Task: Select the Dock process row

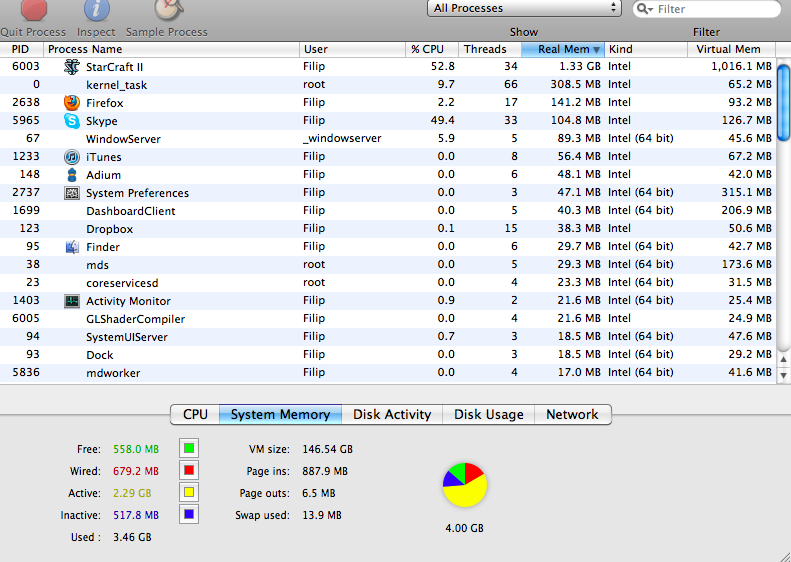Action: point(387,355)
